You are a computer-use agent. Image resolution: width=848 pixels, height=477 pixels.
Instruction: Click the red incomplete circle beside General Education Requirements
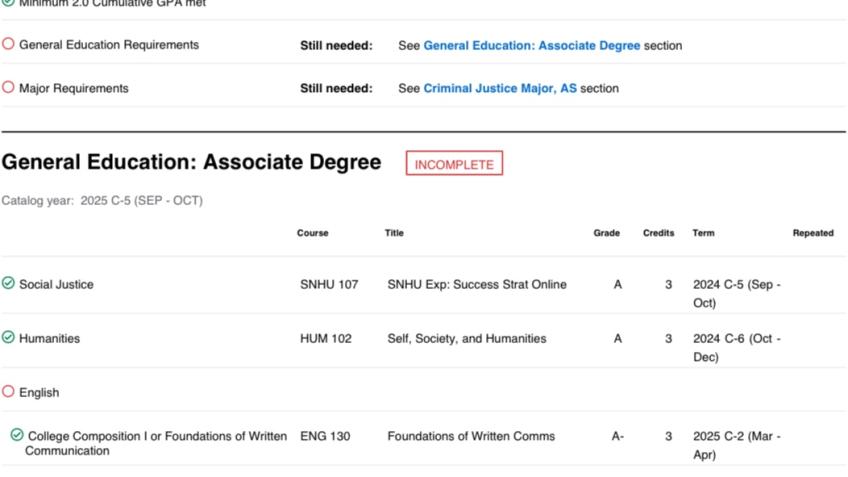pyautogui.click(x=8, y=44)
